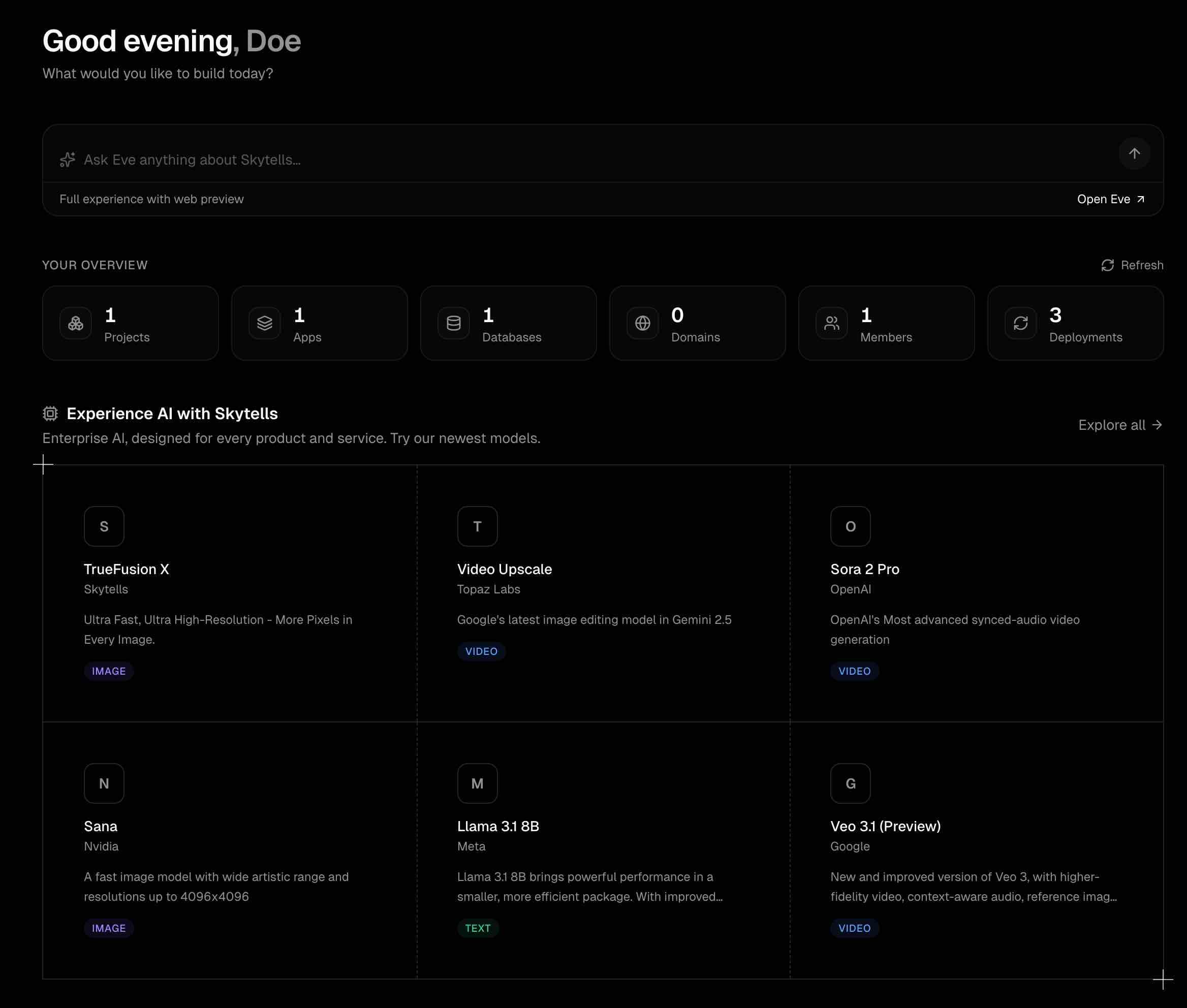Click the chip icon beside Experience AI heading

tap(50, 413)
